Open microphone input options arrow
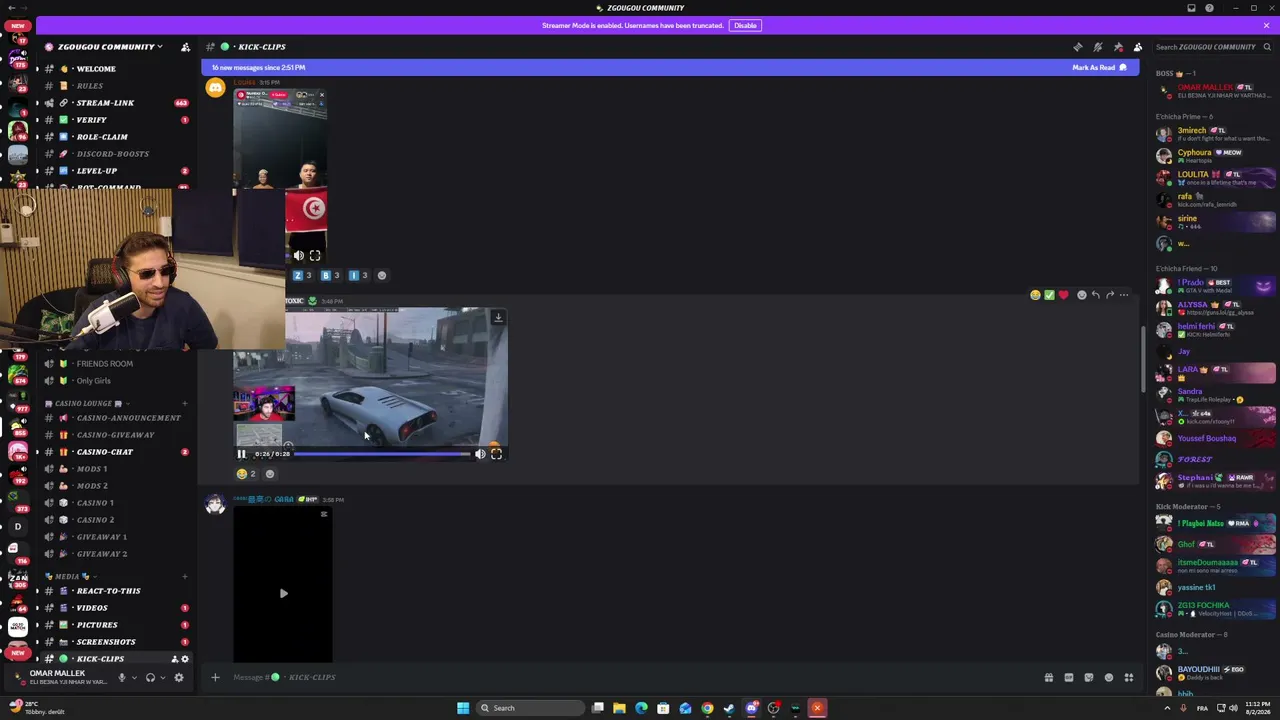Viewport: 1280px width, 720px height. coord(133,677)
